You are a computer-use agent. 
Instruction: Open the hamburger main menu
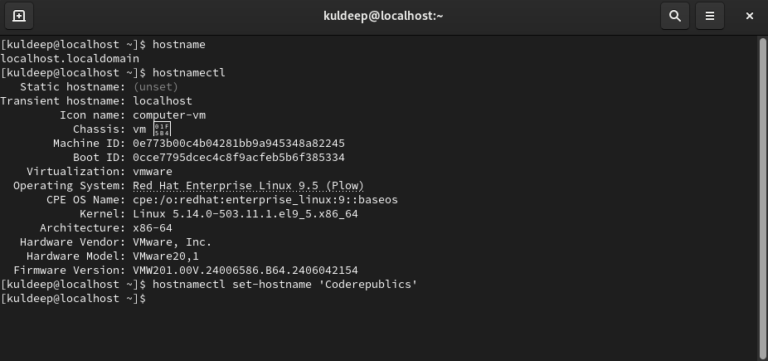click(710, 16)
